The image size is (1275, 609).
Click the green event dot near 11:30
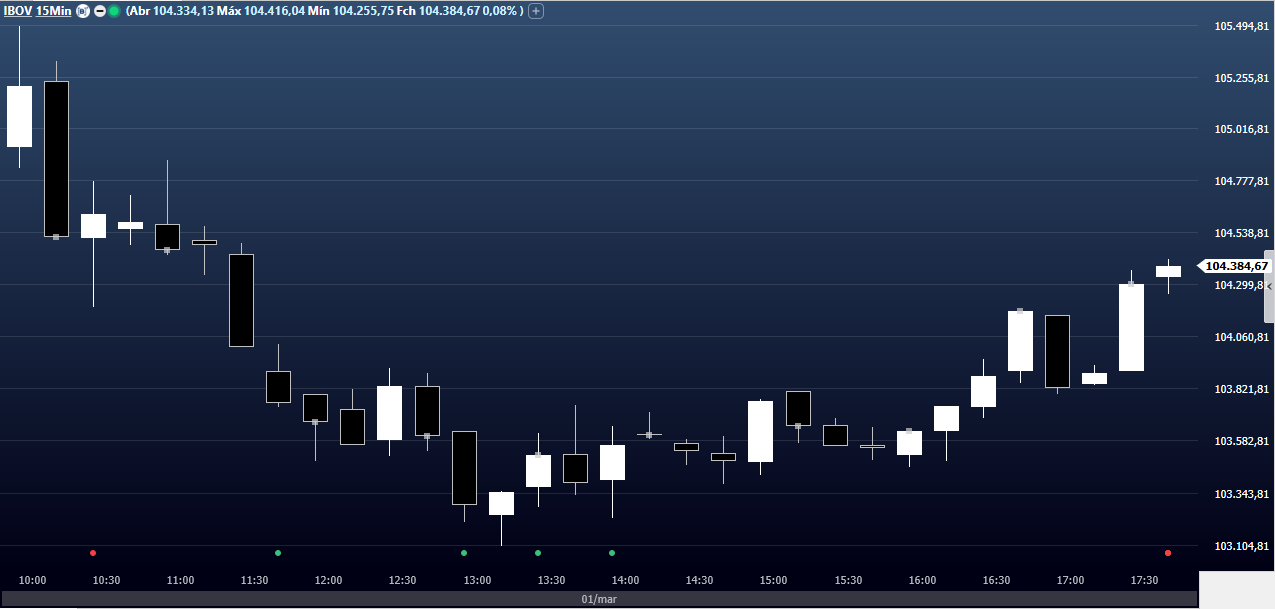pyautogui.click(x=278, y=553)
